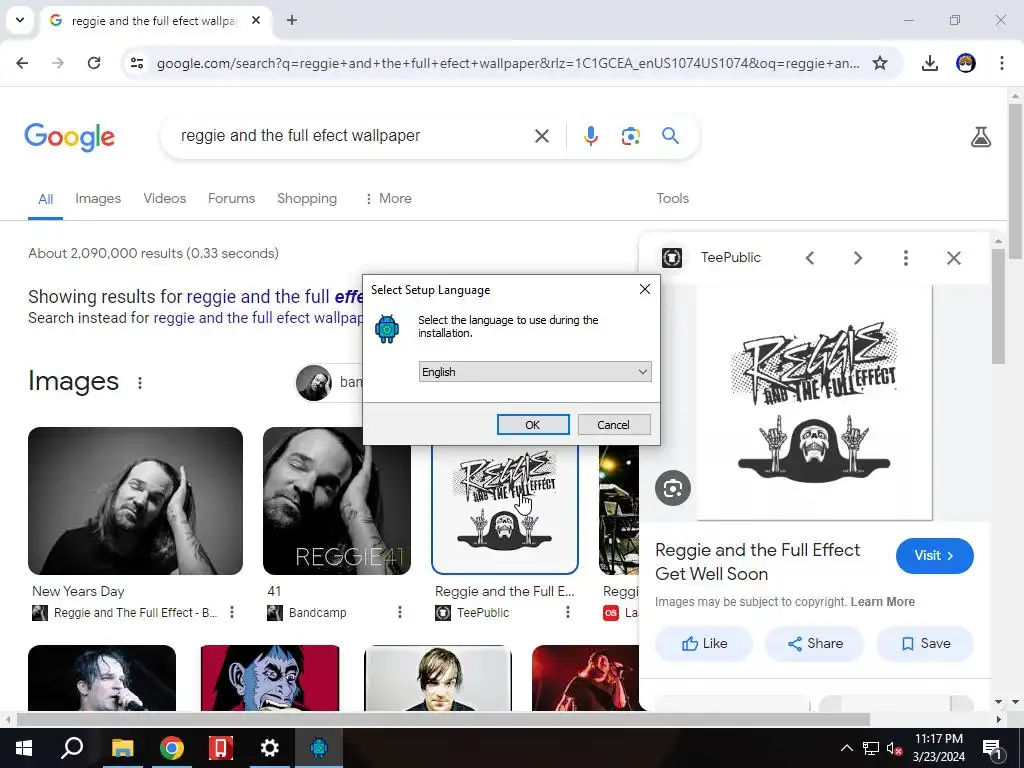Open File Explorer from taskbar
This screenshot has width=1024, height=768.
coord(122,748)
